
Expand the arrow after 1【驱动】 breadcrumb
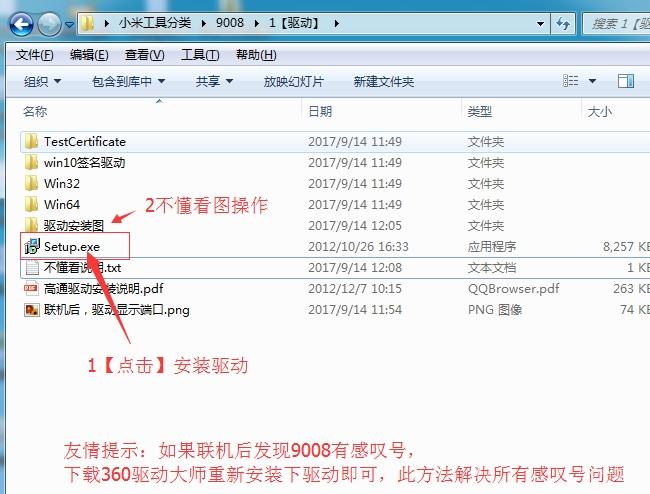click(x=337, y=24)
